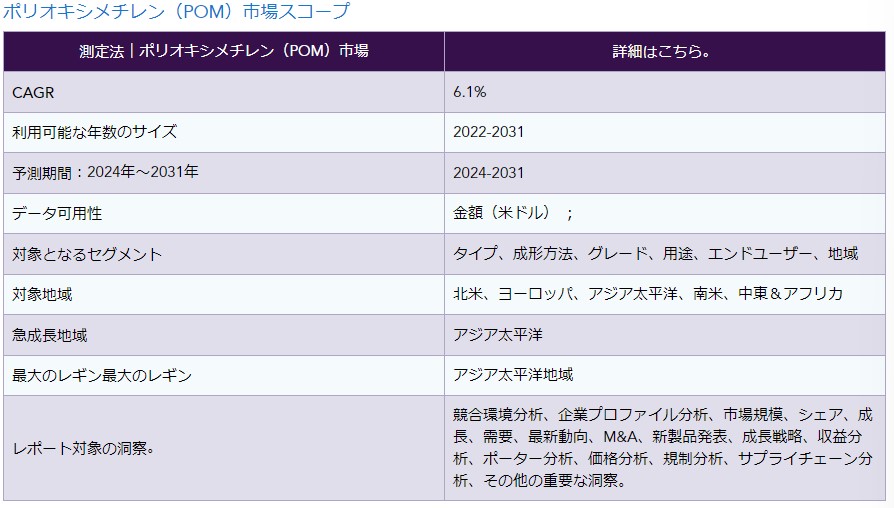Click the 詳細はこちら。 header cell
Image resolution: width=894 pixels, height=508 pixels.
tap(661, 51)
